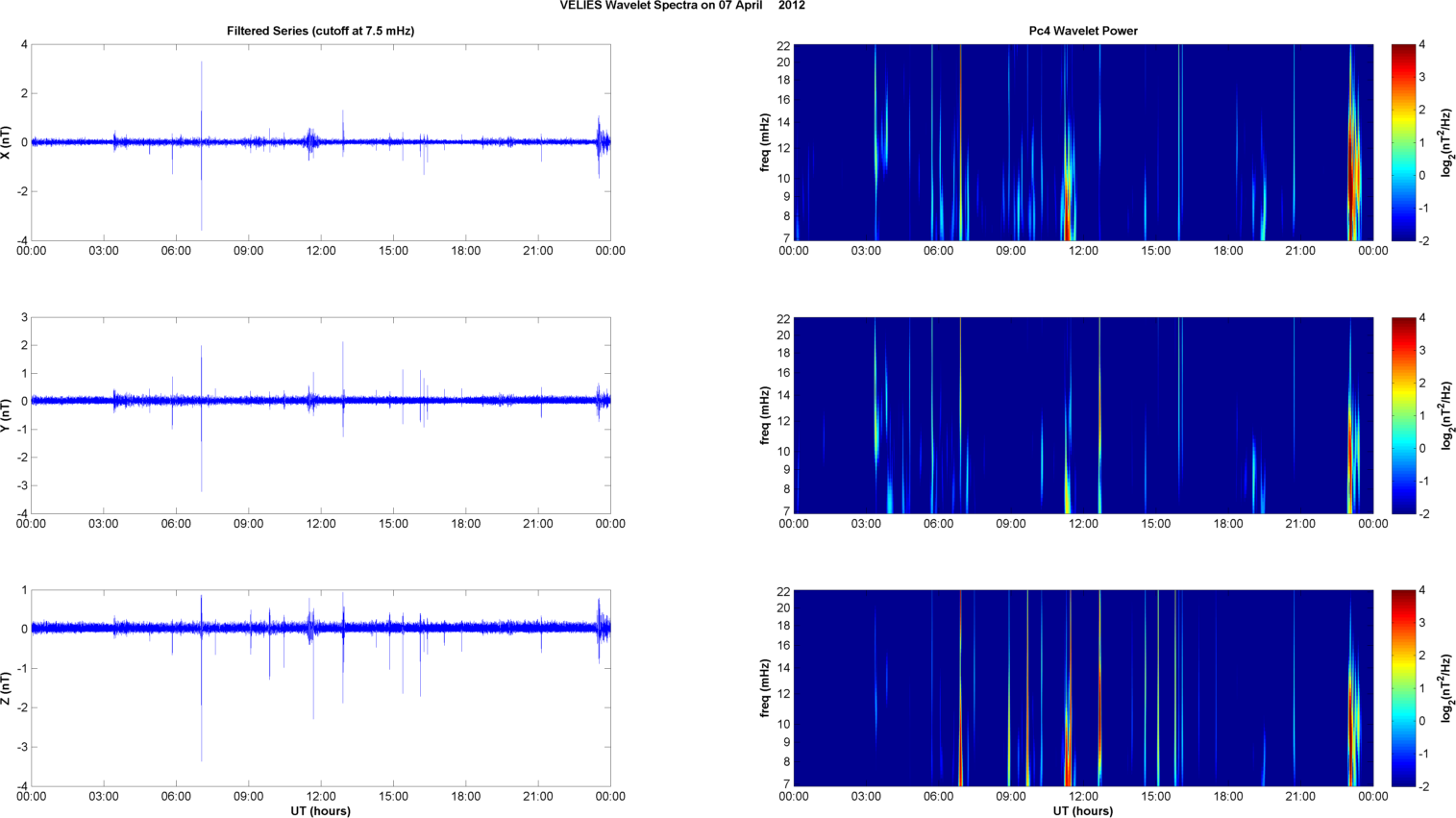This screenshot has width=1456, height=818.
Task: Click the top Pc4 wavelet spectrogram
Action: coord(1082,142)
